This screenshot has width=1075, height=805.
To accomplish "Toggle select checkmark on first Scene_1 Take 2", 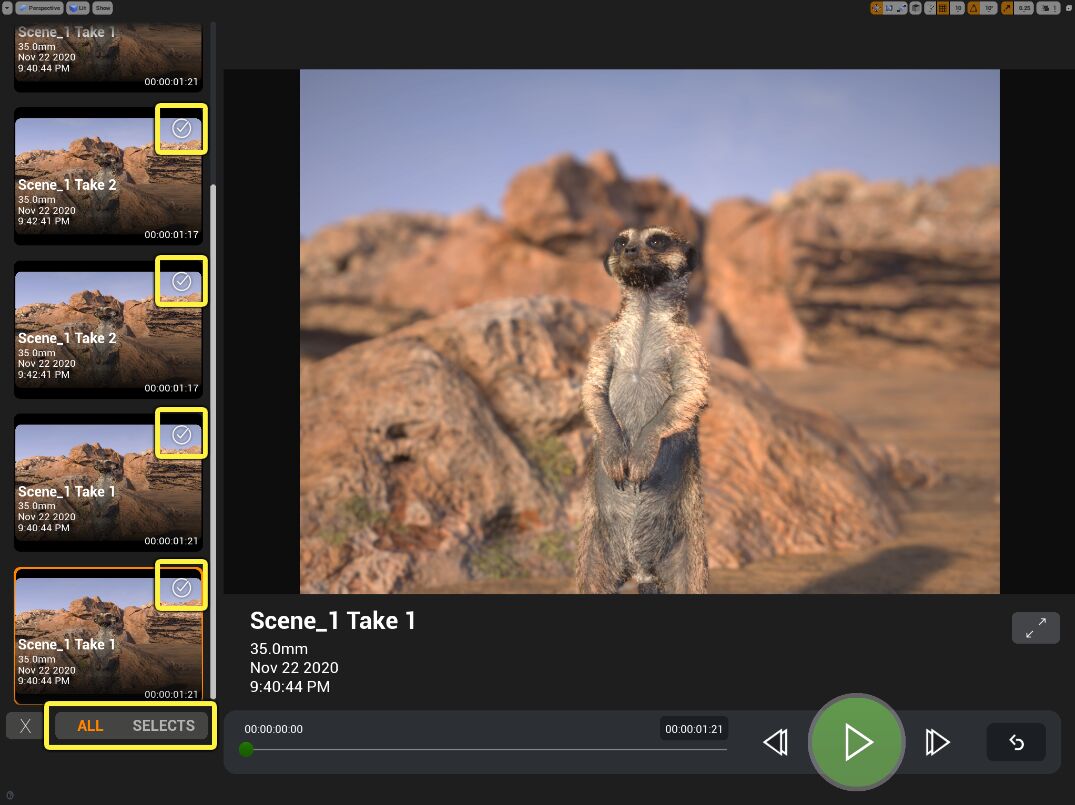I will point(181,129).
